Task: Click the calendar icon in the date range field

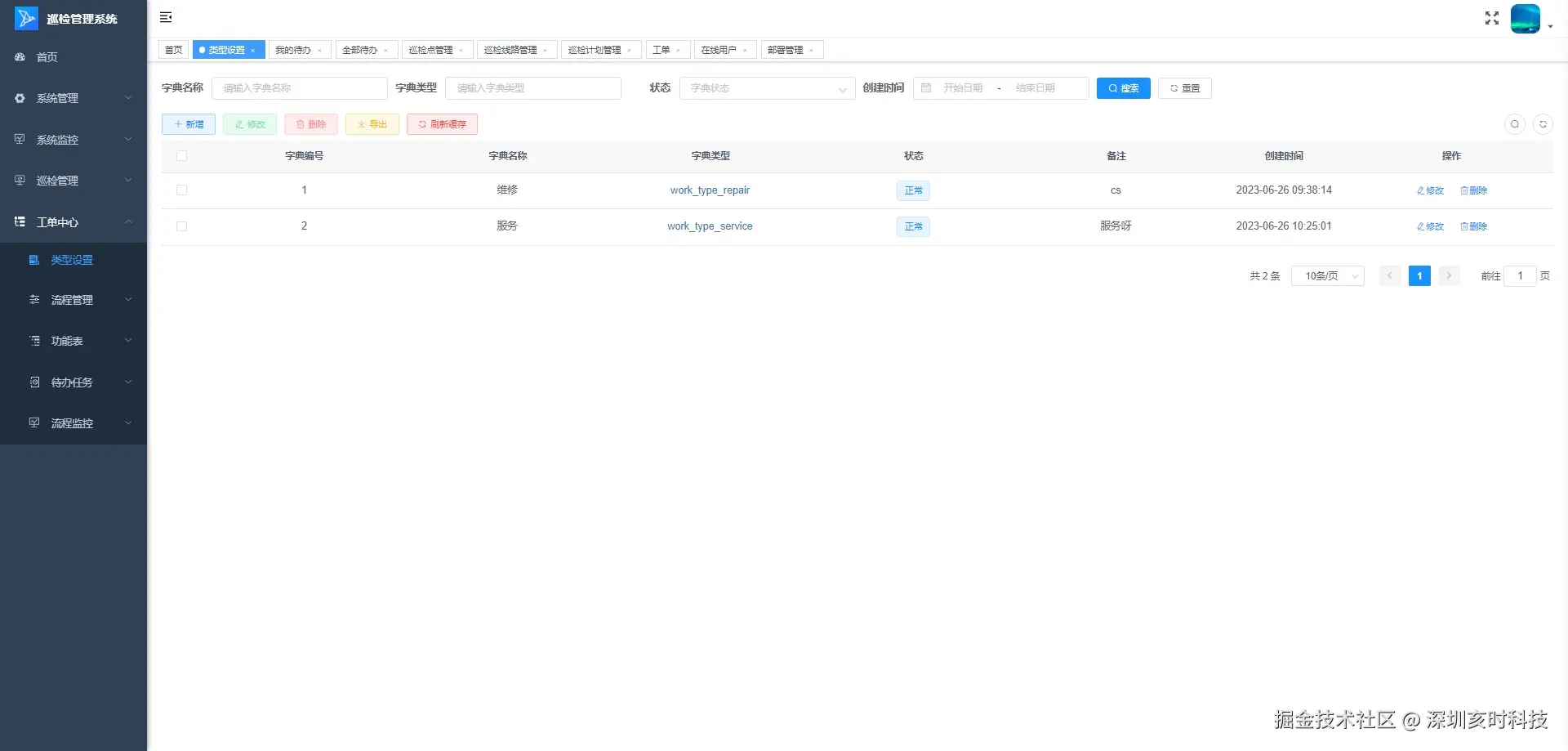Action: pos(926,88)
